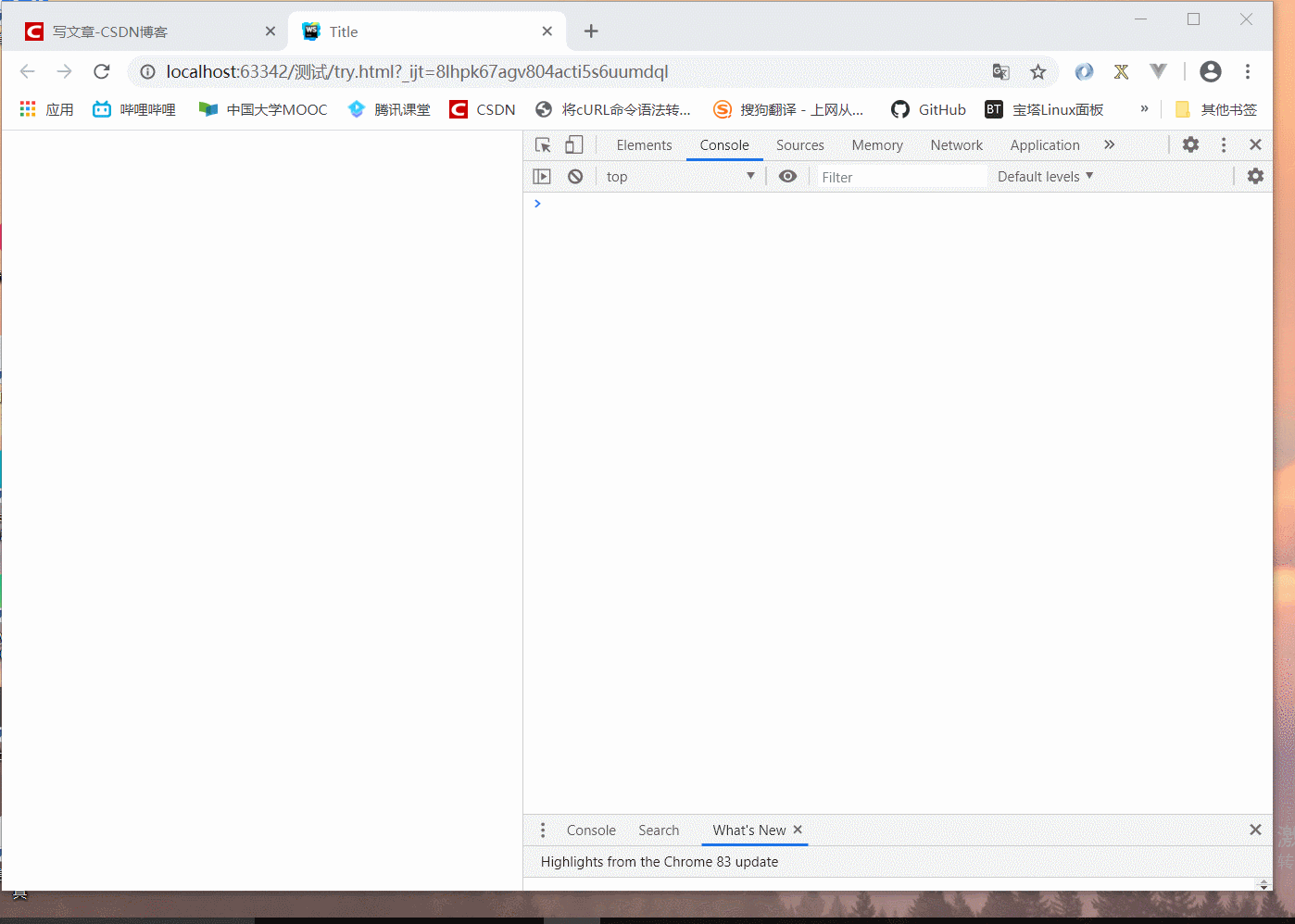This screenshot has width=1295, height=924.
Task: Open the 哔哩哔哩 bookmark
Action: [x=134, y=109]
